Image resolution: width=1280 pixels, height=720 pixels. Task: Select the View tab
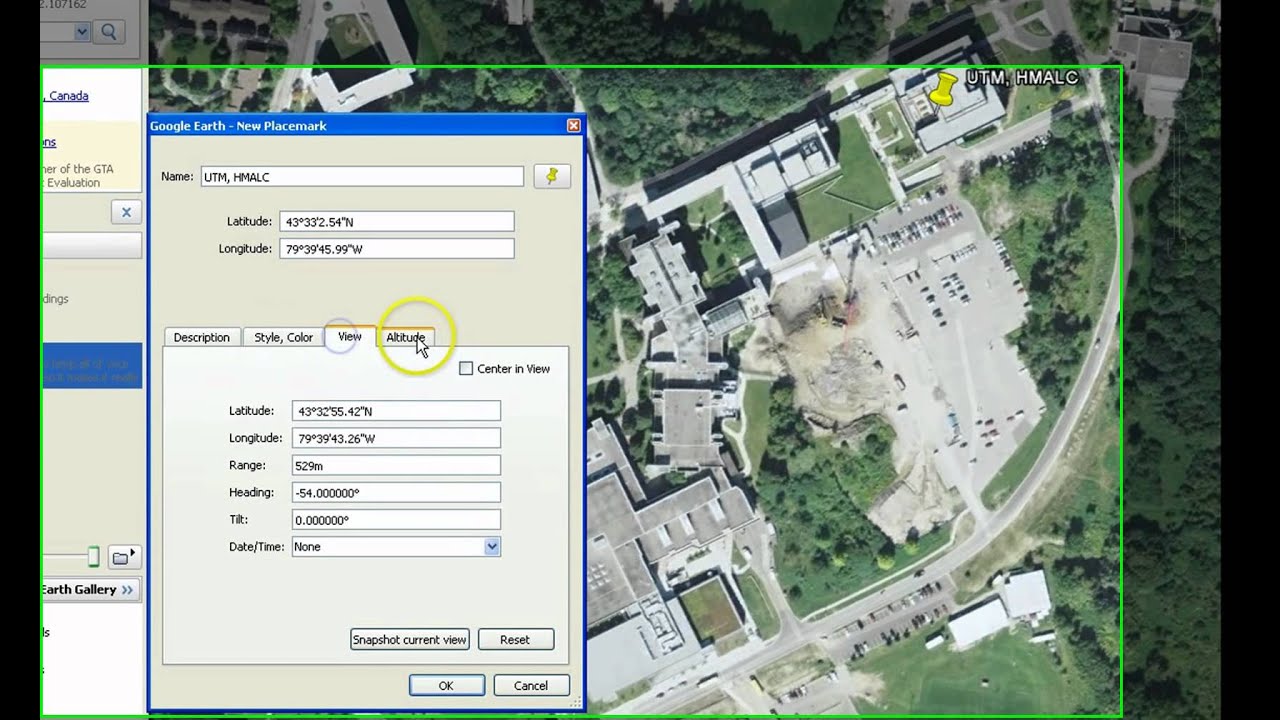pos(349,336)
